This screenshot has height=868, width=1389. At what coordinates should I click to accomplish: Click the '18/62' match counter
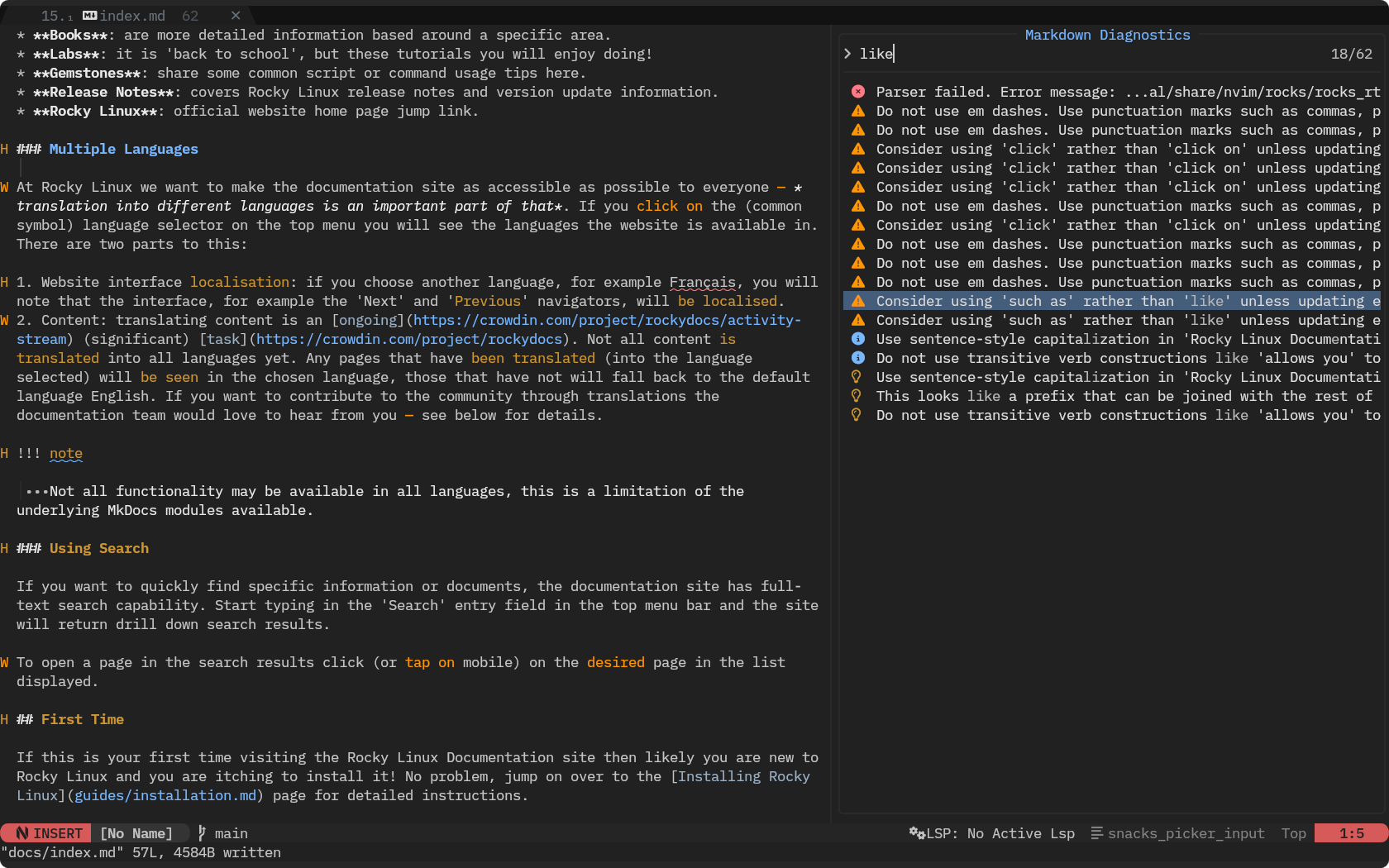click(x=1352, y=54)
